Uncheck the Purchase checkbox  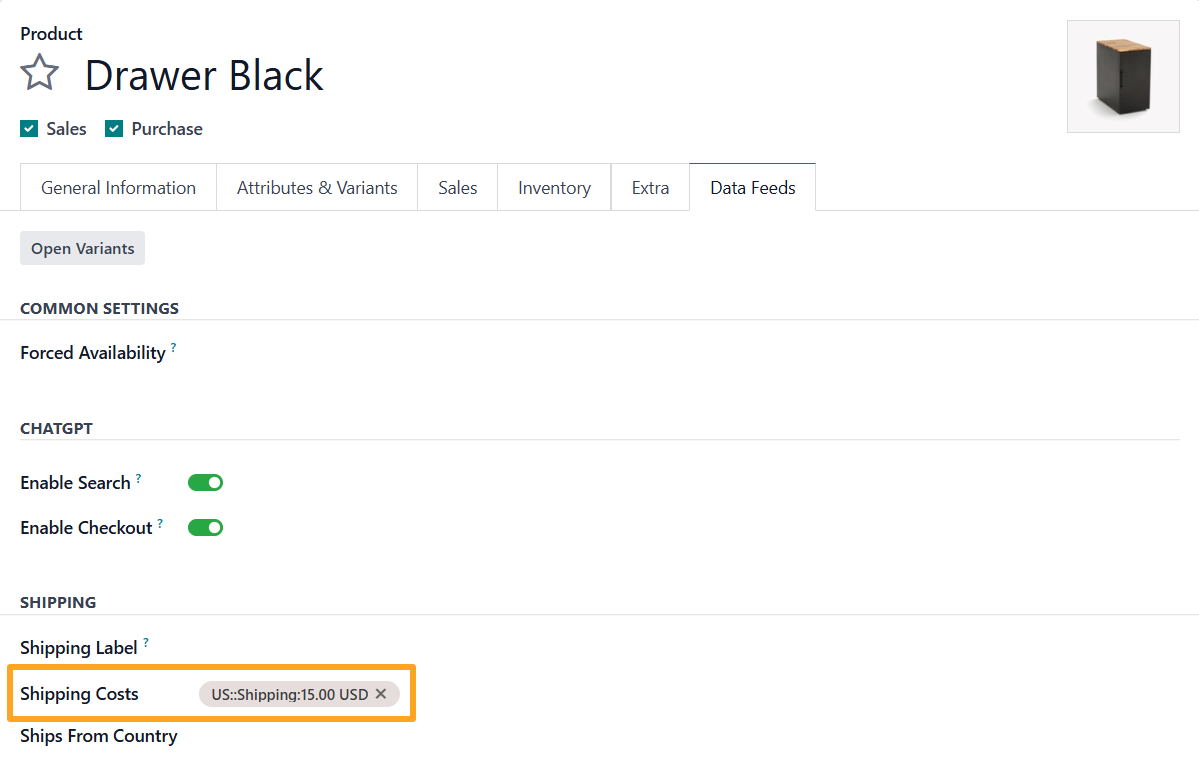point(113,128)
